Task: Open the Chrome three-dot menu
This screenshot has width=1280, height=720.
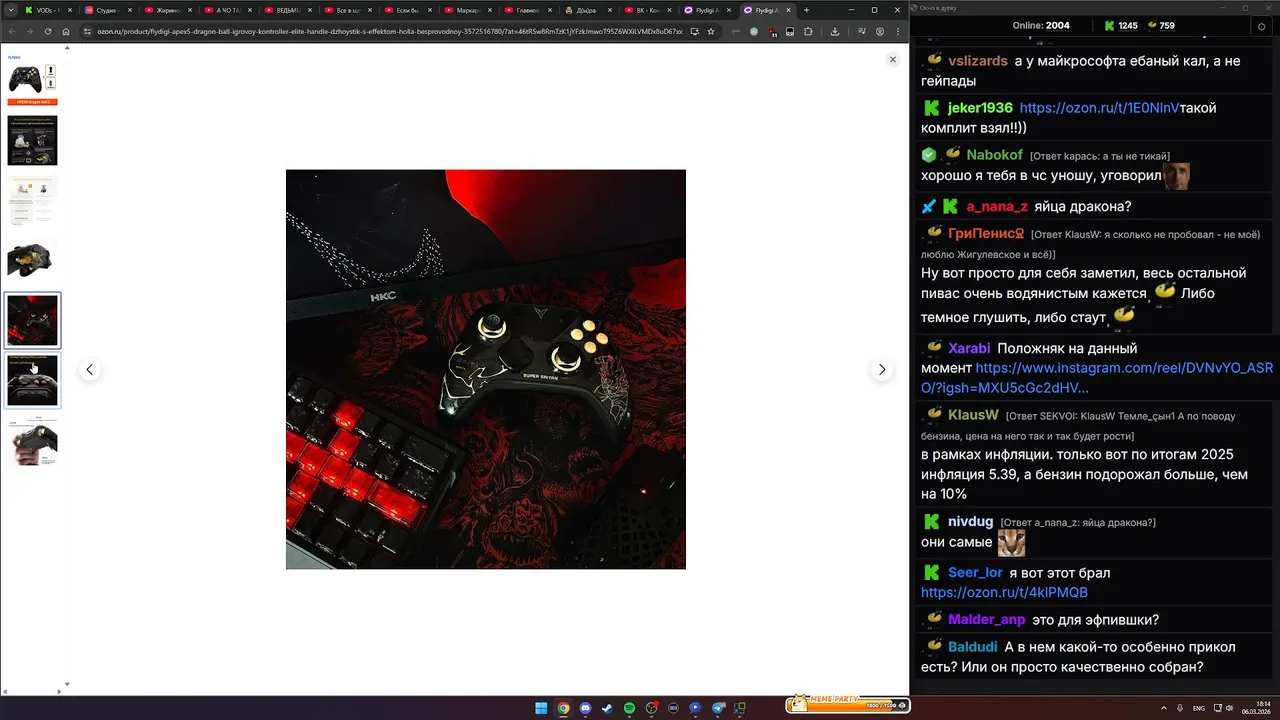Action: 898,31
